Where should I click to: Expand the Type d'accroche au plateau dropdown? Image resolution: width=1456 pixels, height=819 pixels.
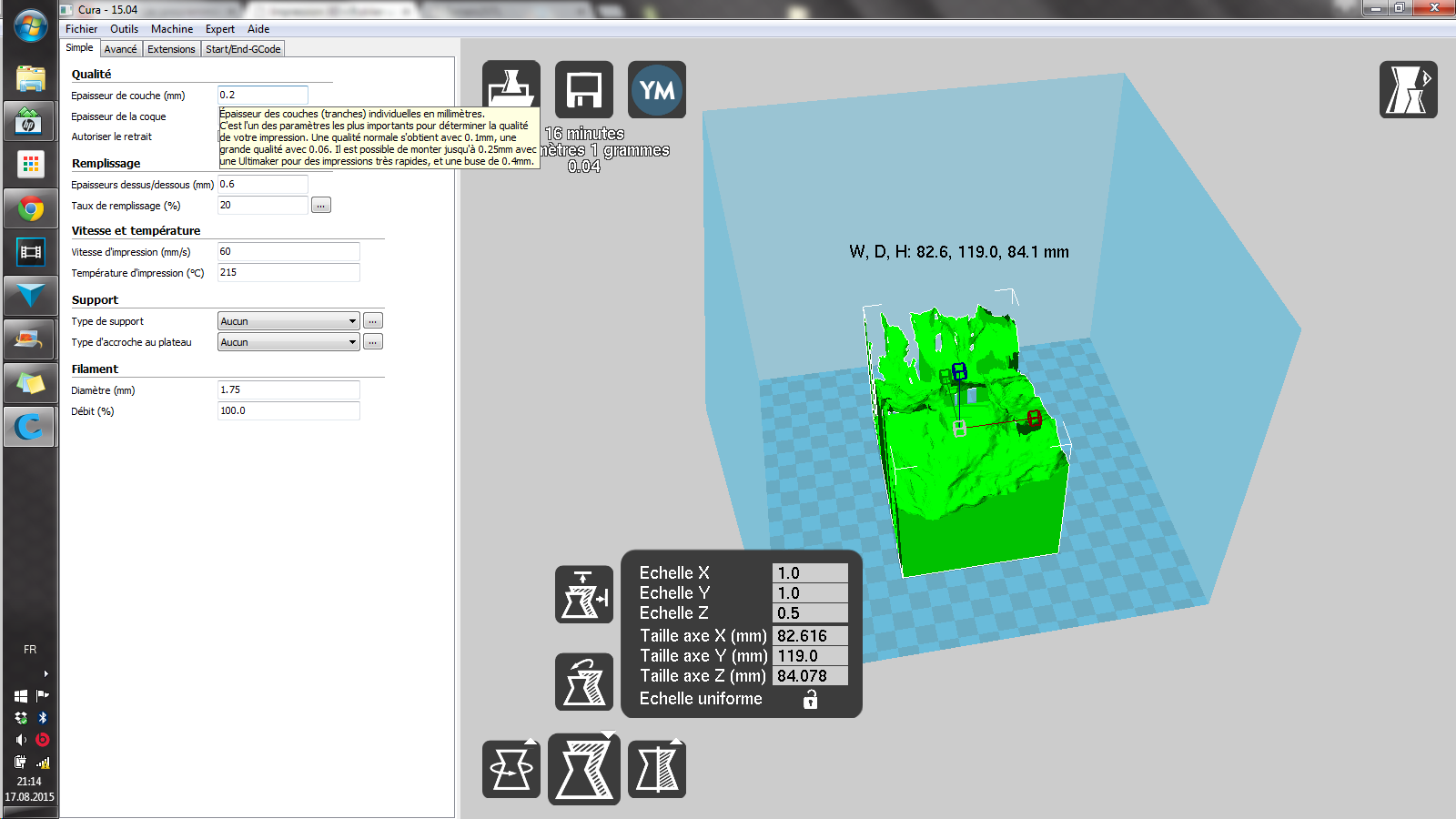(x=288, y=342)
